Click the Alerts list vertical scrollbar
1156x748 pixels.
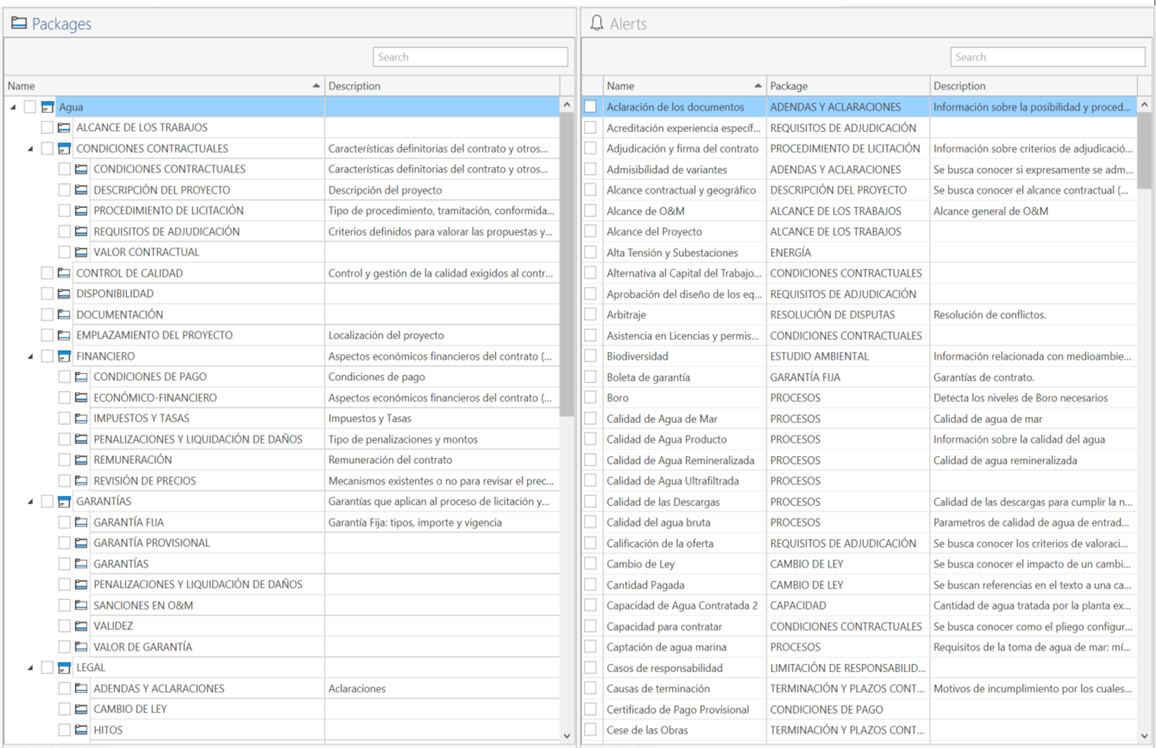[1144, 419]
